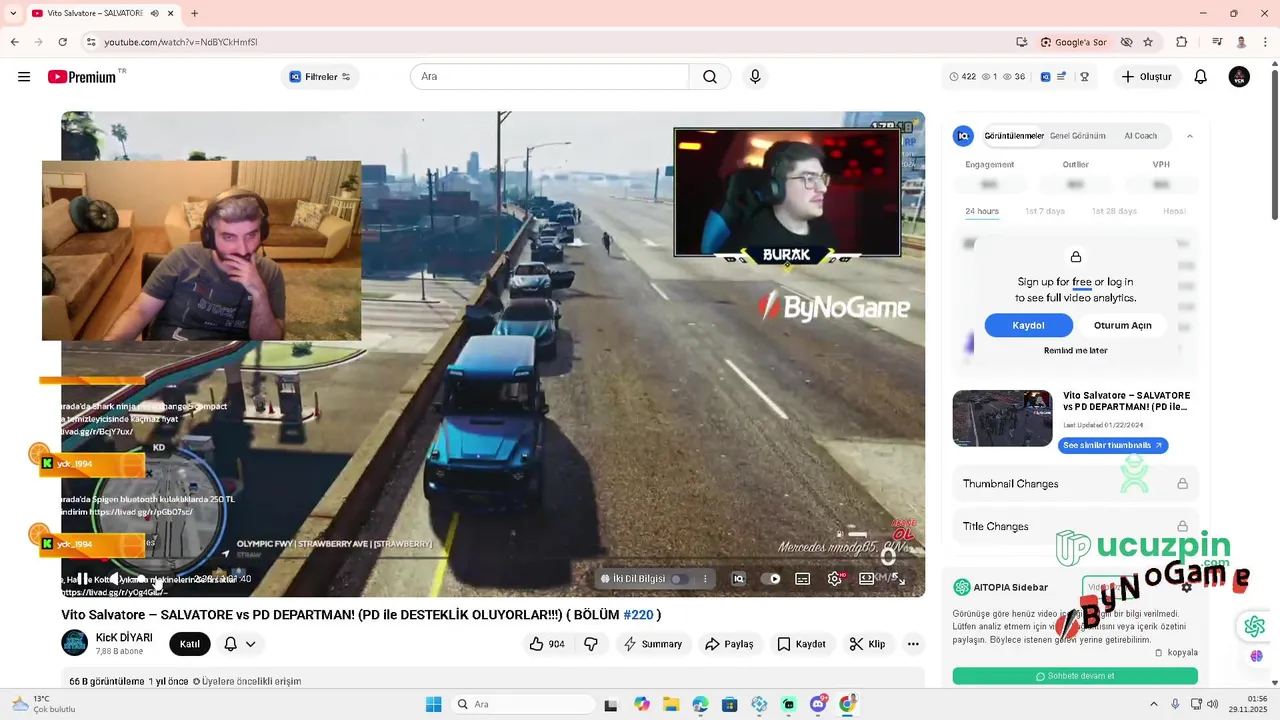Image resolution: width=1280 pixels, height=720 pixels.
Task: Open the more actions ellipsis below video
Action: [913, 644]
